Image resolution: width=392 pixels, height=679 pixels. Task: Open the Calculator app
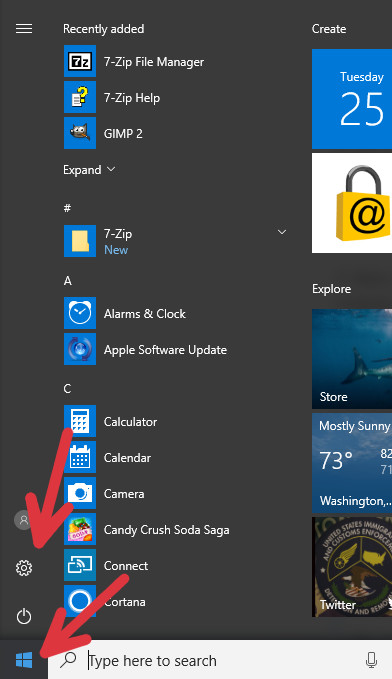[x=80, y=421]
